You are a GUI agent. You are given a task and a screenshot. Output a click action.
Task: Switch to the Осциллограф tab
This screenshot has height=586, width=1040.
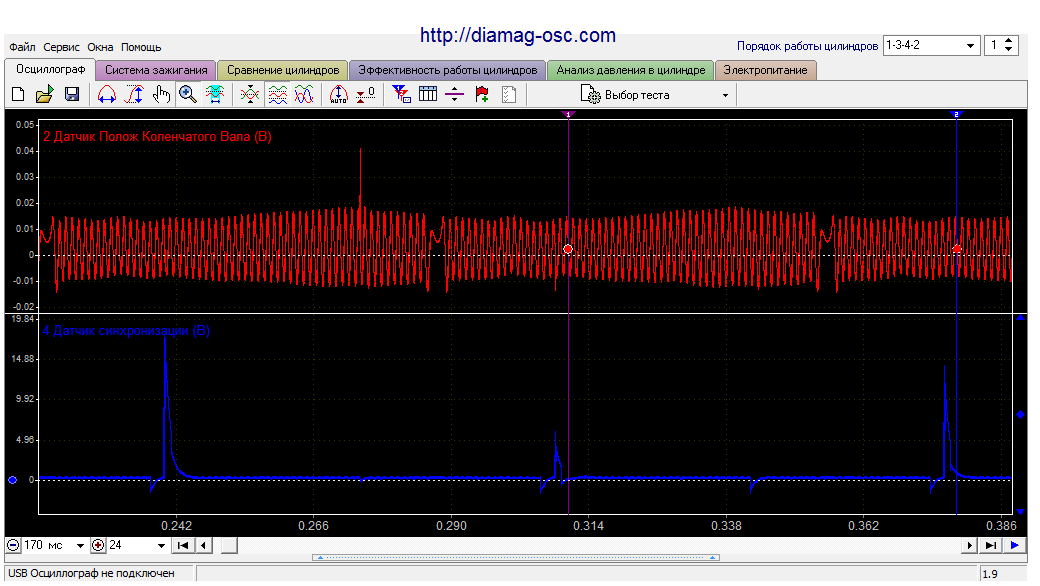point(50,70)
